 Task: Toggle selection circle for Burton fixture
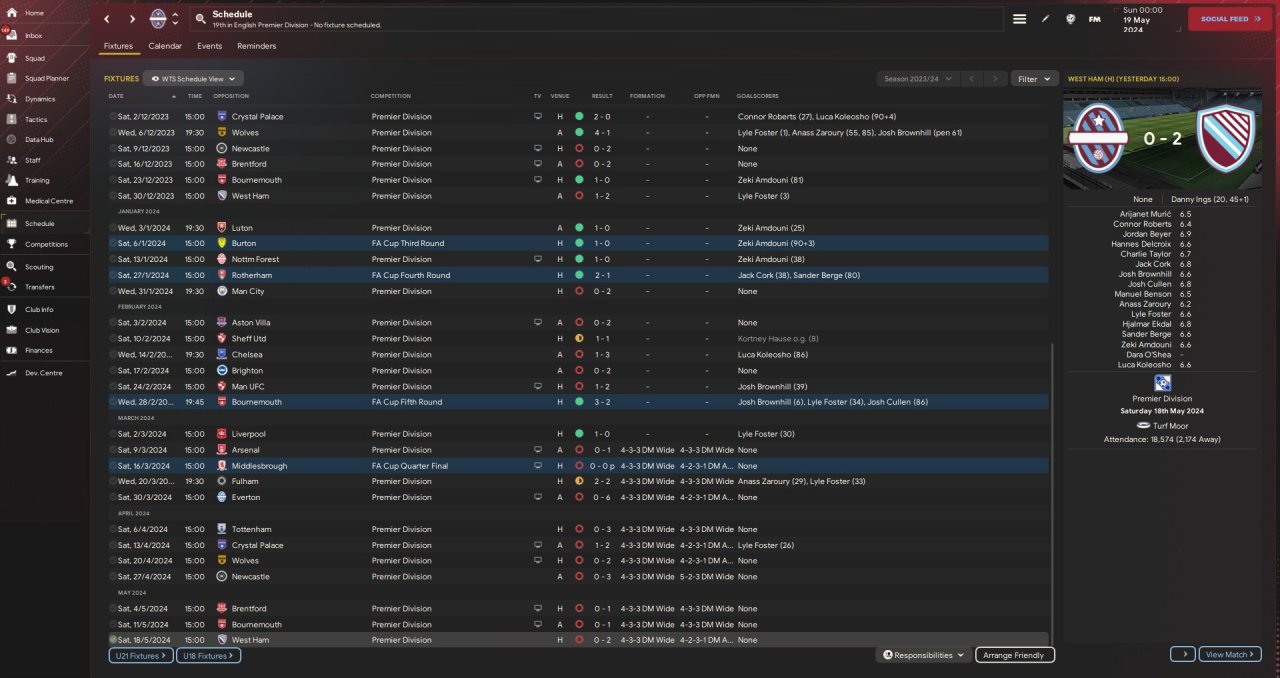[113, 243]
